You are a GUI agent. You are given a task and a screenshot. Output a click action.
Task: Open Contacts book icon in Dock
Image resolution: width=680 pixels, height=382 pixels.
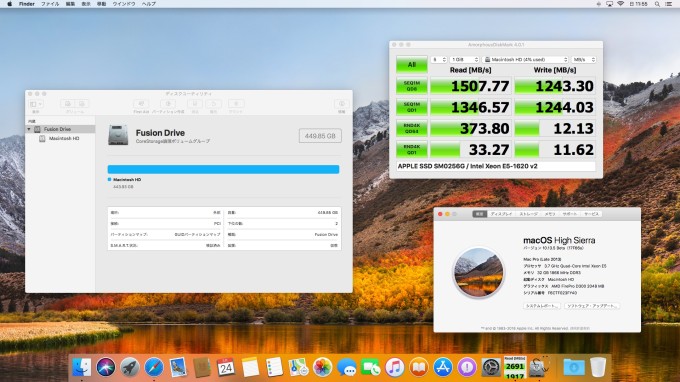202,367
